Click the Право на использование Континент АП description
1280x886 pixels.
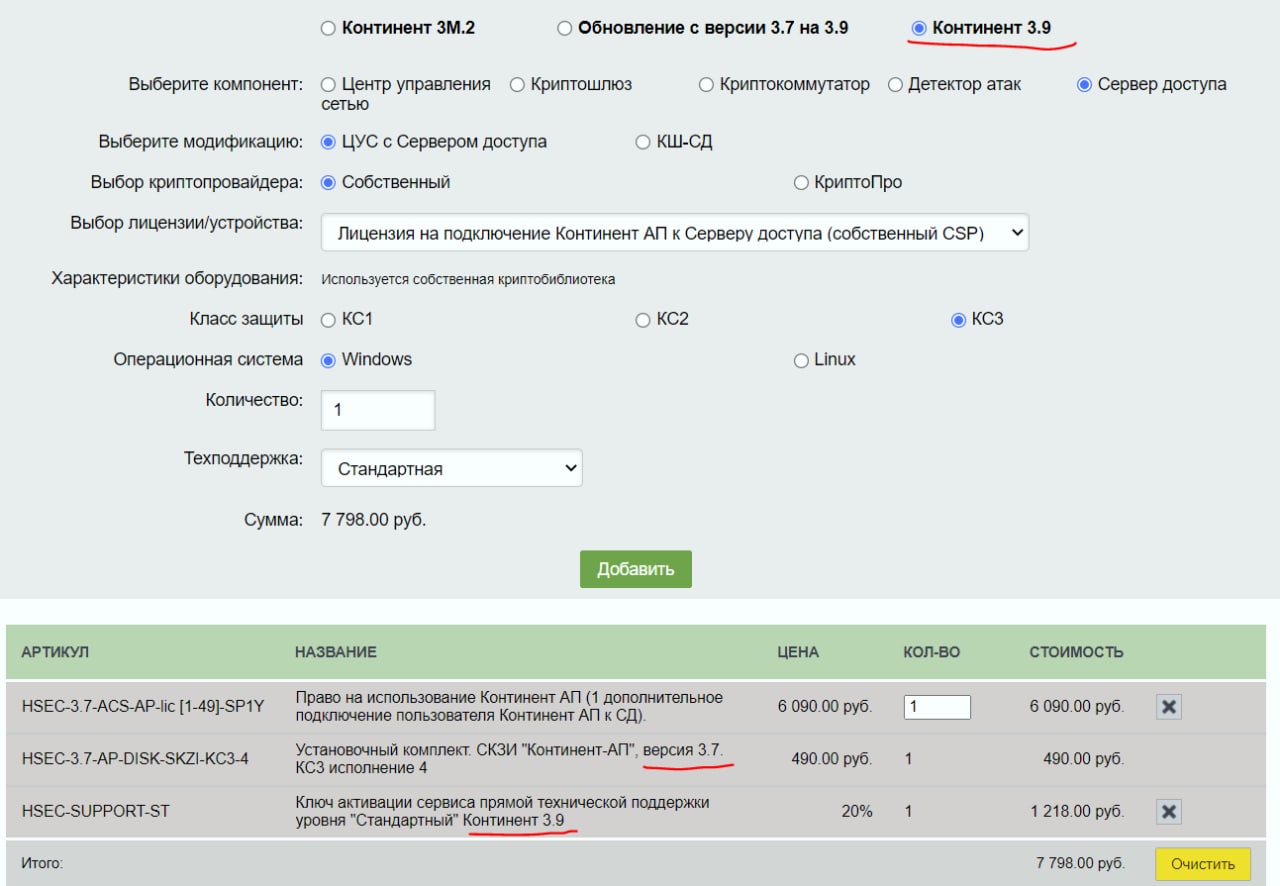[x=509, y=706]
